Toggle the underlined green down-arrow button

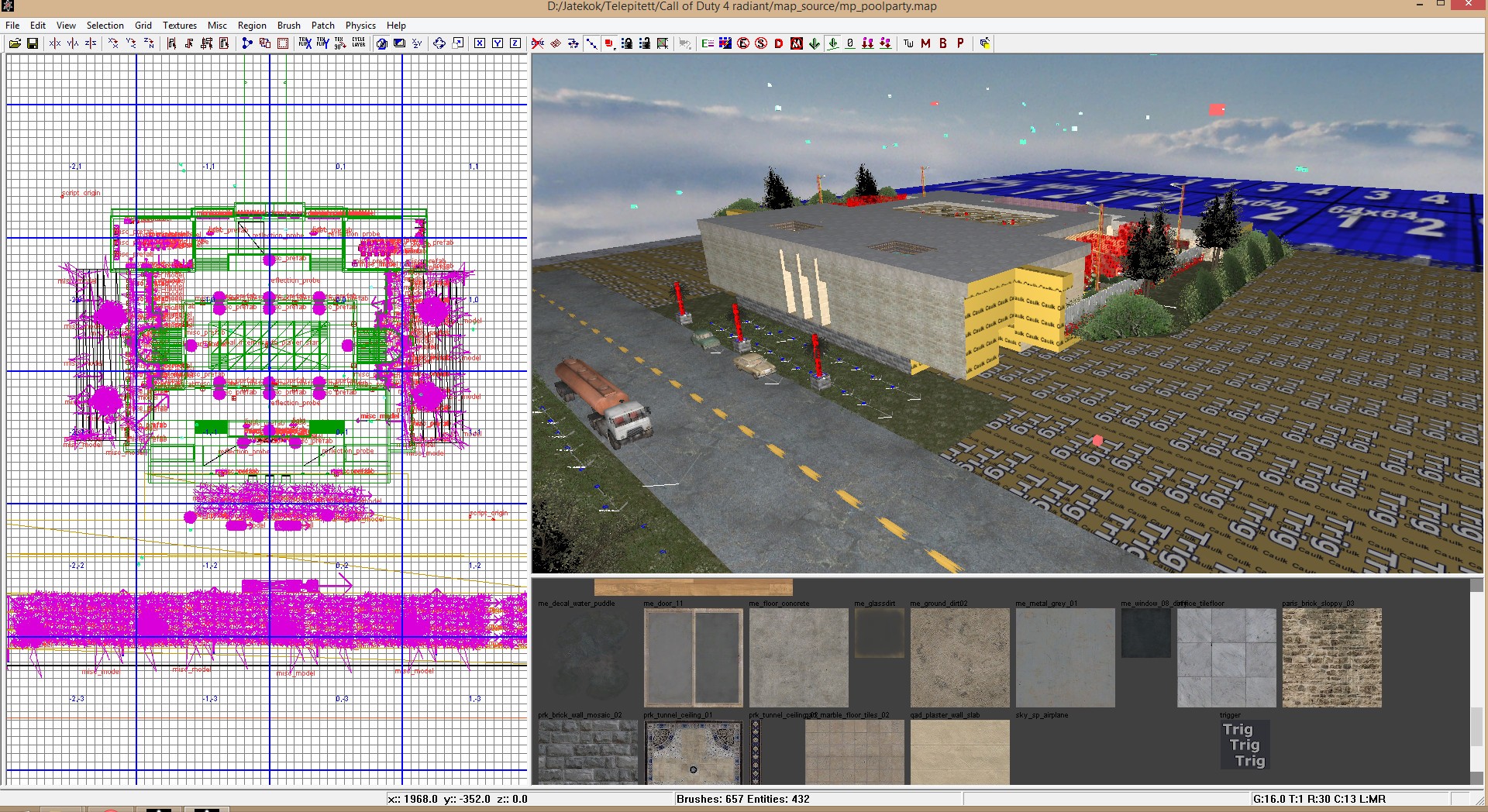tap(833, 43)
